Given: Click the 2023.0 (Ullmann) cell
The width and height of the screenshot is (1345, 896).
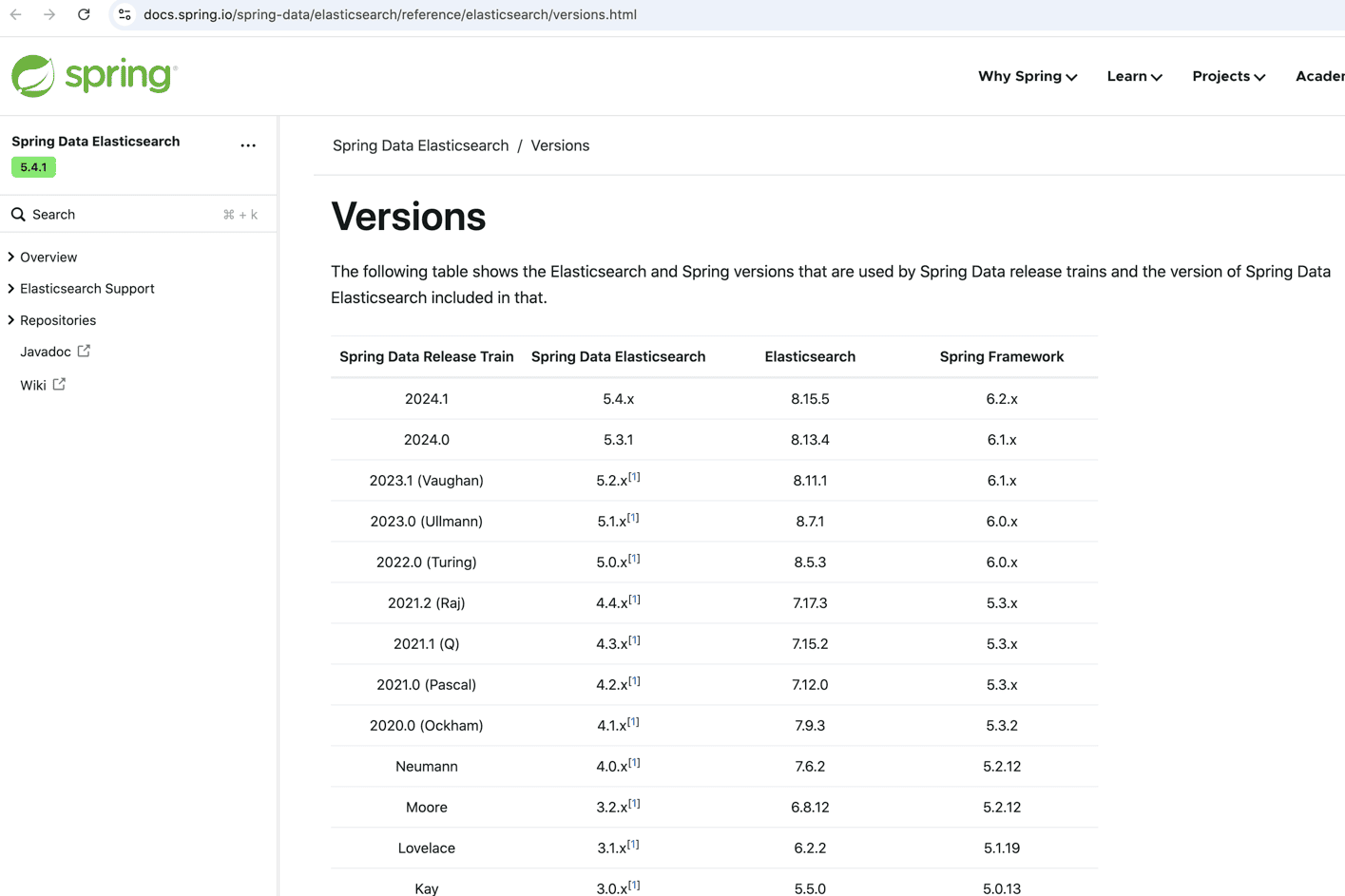Looking at the screenshot, I should pos(427,522).
